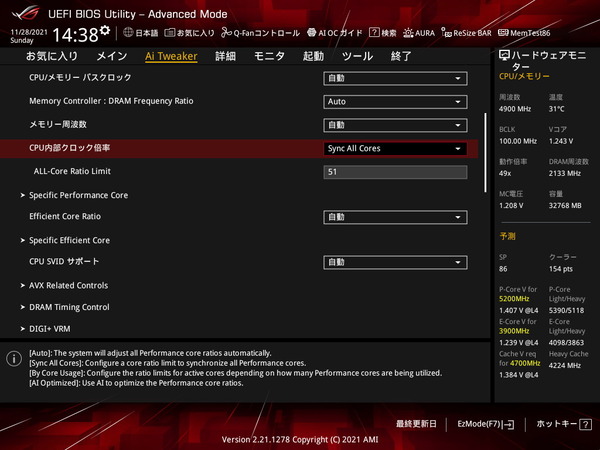This screenshot has height=450, width=600.
Task: Open the AURA lighting icon
Action: coord(408,33)
